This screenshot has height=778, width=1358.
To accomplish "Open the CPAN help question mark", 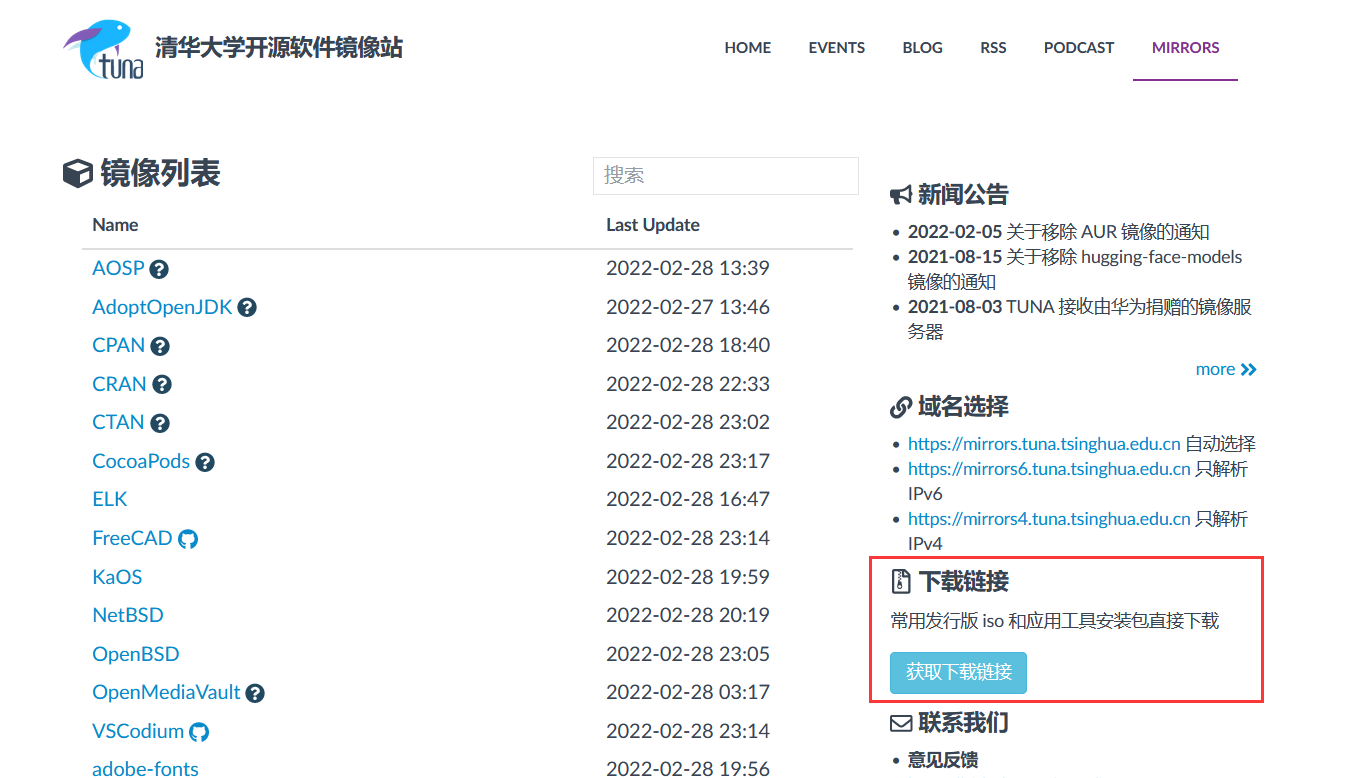I will [x=160, y=346].
